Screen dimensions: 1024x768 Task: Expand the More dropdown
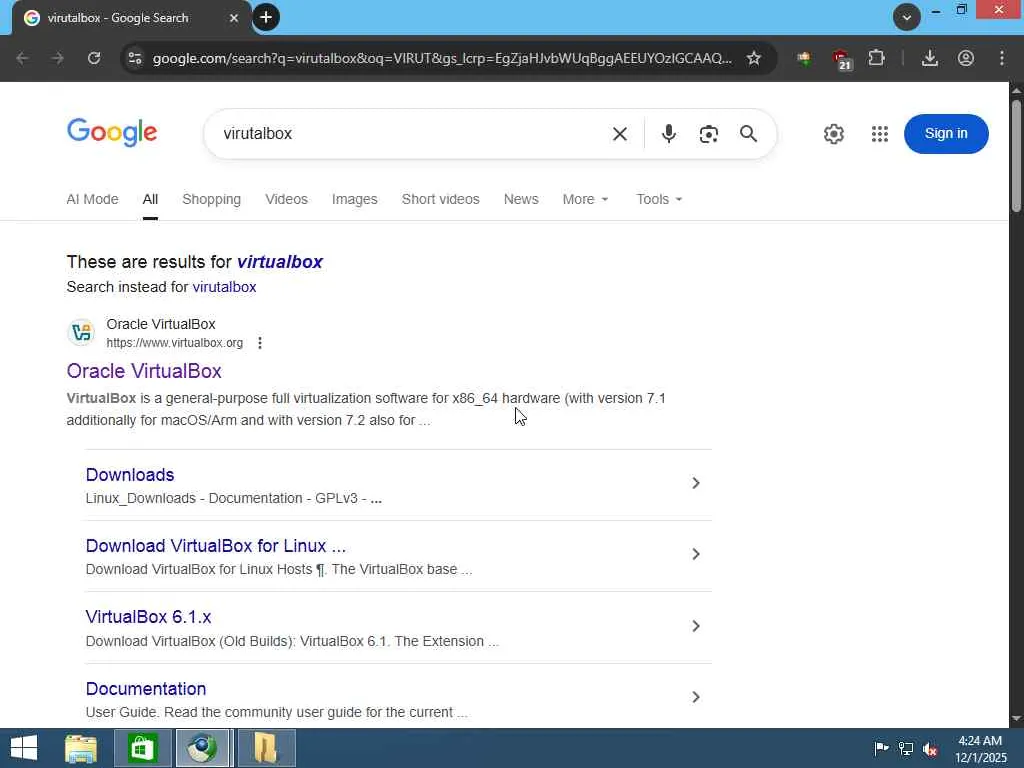[585, 199]
